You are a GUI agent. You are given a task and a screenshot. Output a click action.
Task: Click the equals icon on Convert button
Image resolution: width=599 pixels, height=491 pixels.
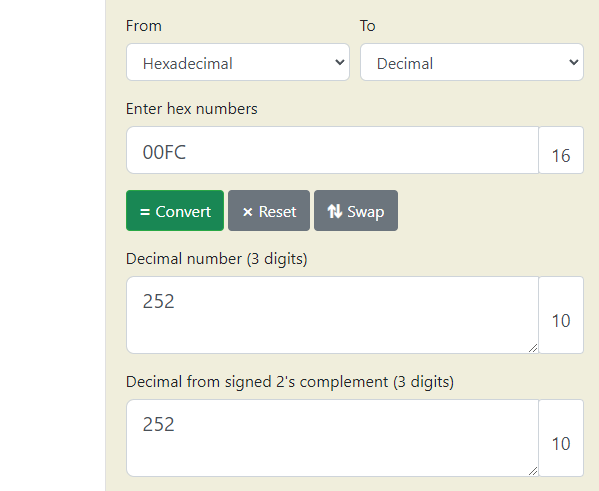pyautogui.click(x=145, y=212)
